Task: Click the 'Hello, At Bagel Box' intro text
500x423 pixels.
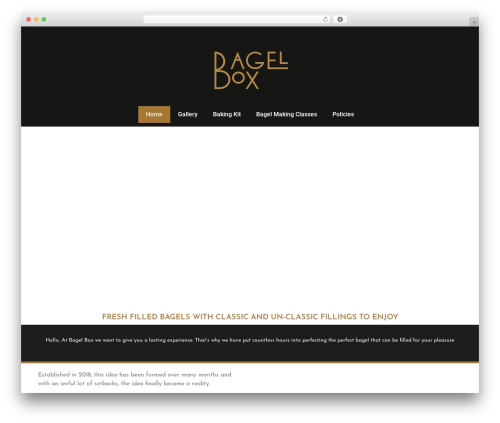Action: tap(250, 340)
